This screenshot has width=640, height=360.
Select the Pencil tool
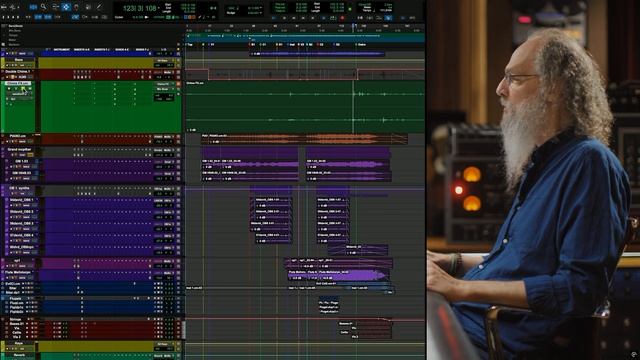click(99, 7)
